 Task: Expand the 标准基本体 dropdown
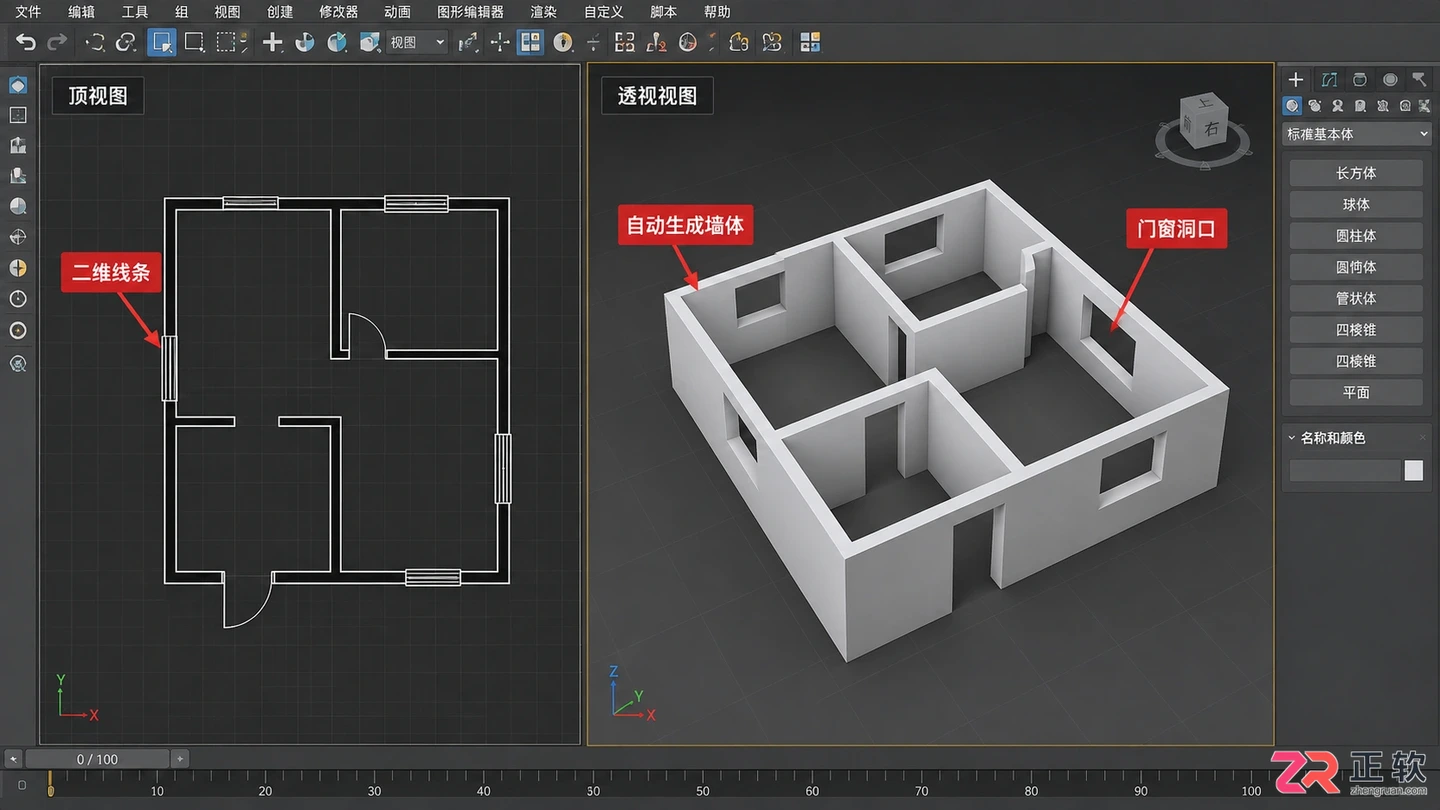[x=1356, y=134]
